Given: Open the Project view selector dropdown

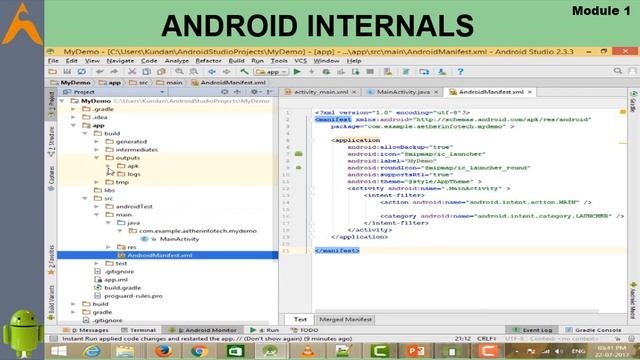Looking at the screenshot, I should coord(114,92).
